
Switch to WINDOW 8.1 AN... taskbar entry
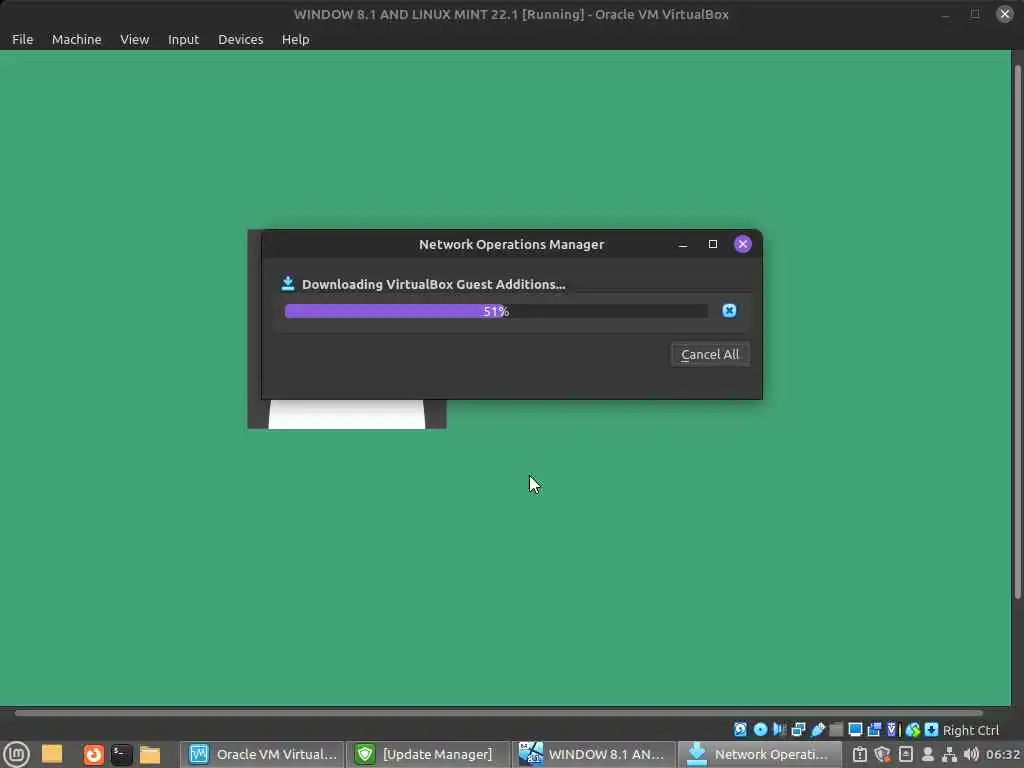point(594,754)
